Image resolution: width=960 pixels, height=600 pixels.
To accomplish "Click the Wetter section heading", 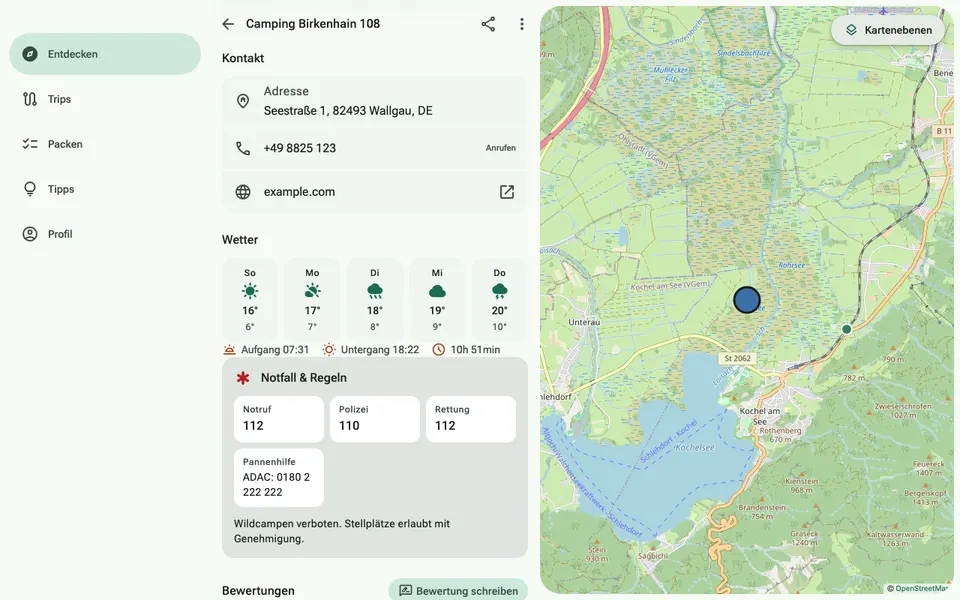I will click(240, 240).
